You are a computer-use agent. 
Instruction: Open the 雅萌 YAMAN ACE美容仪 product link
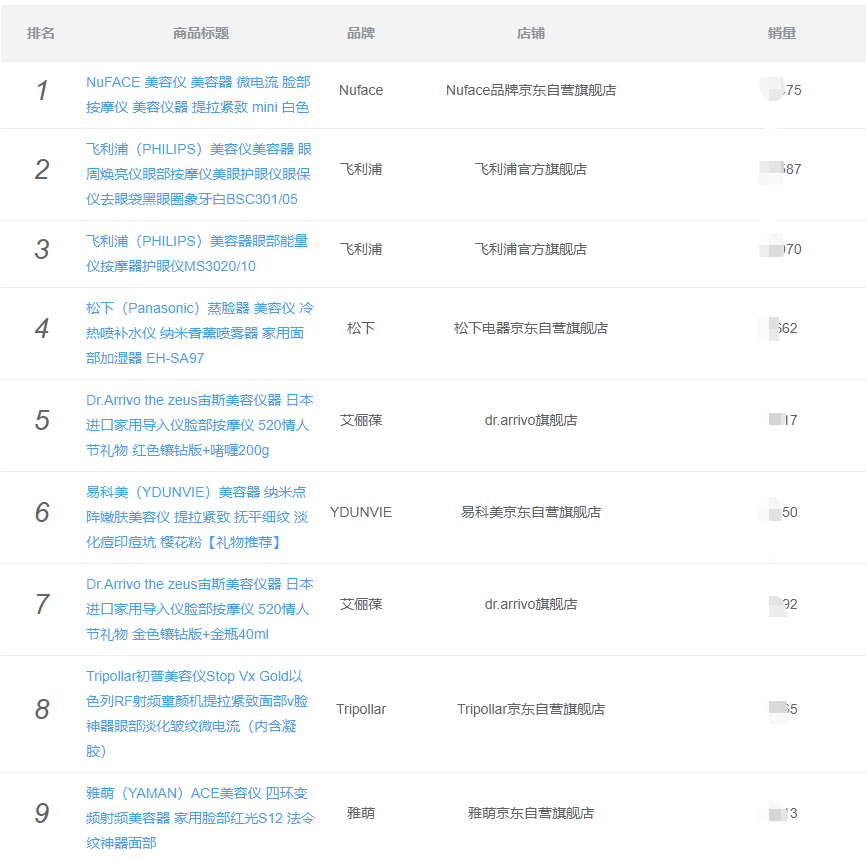coord(200,818)
